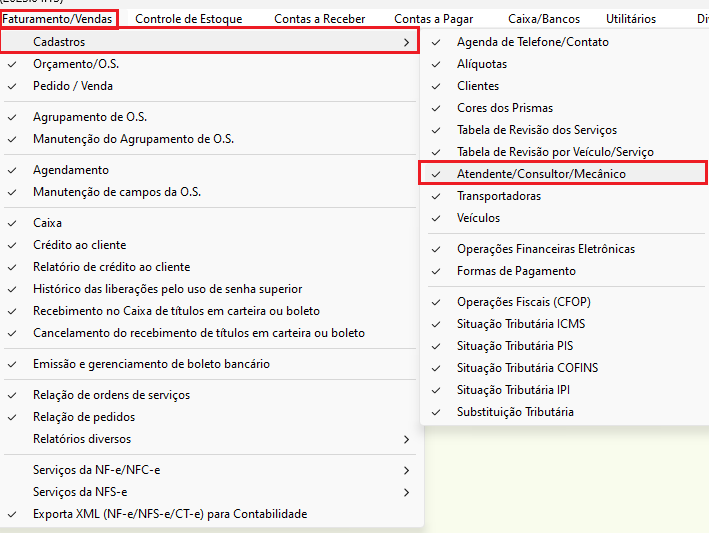Image resolution: width=709 pixels, height=533 pixels.
Task: Open the Faturamento/Vendas menu
Action: click(x=58, y=19)
